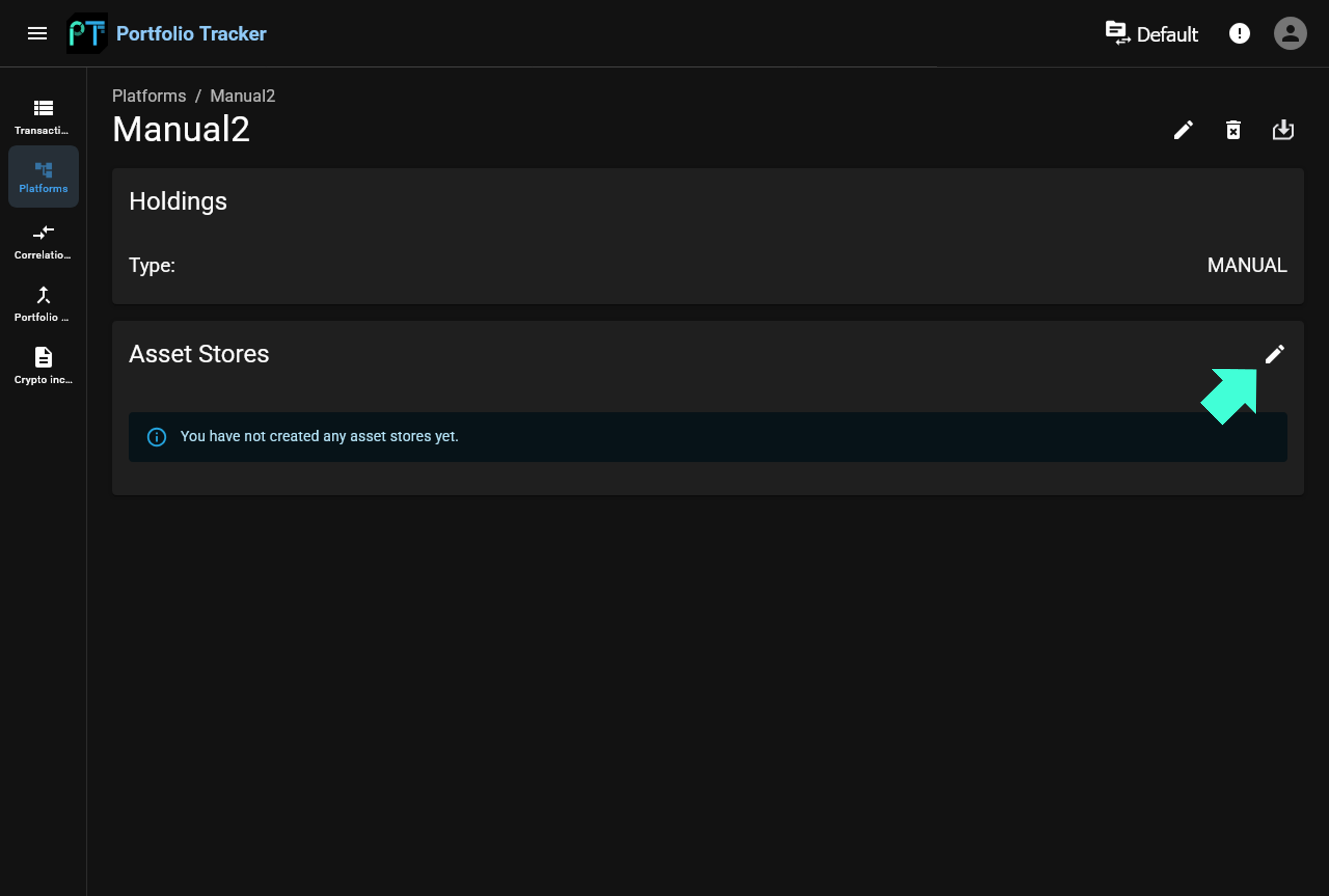Click the Portfolio Tracker PT logo
Image resolution: width=1329 pixels, height=896 pixels.
tap(87, 33)
